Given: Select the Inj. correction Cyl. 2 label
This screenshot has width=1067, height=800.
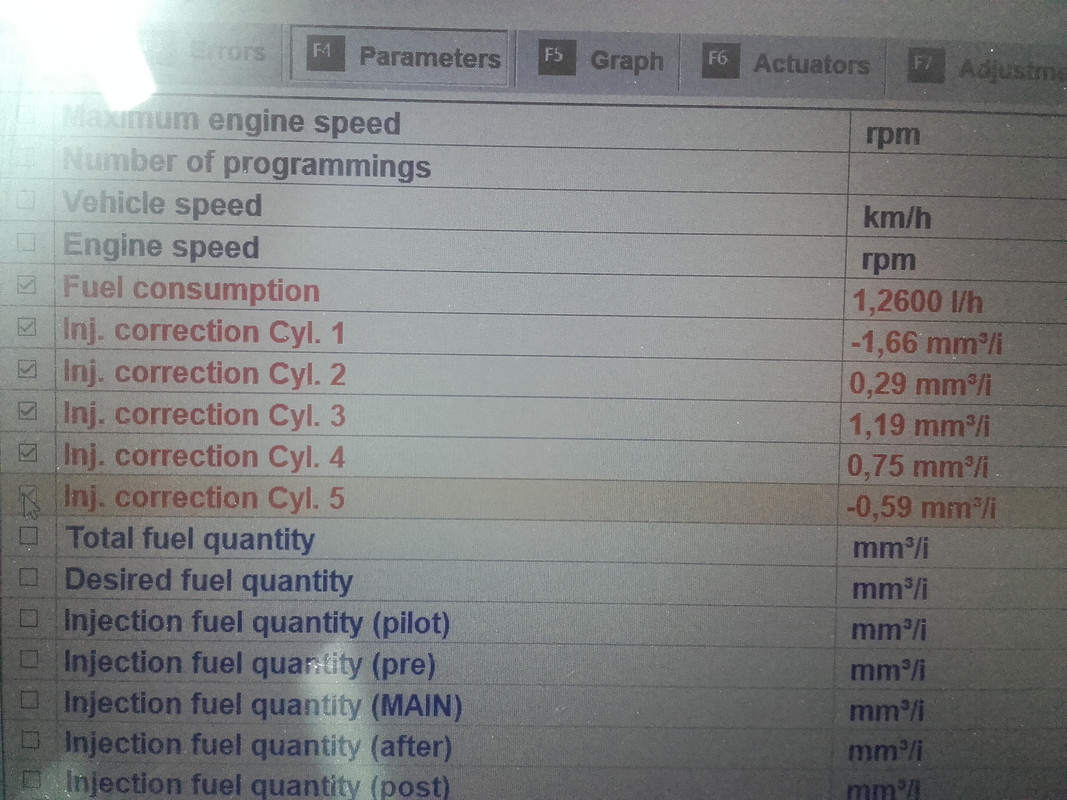Looking at the screenshot, I should click(204, 373).
